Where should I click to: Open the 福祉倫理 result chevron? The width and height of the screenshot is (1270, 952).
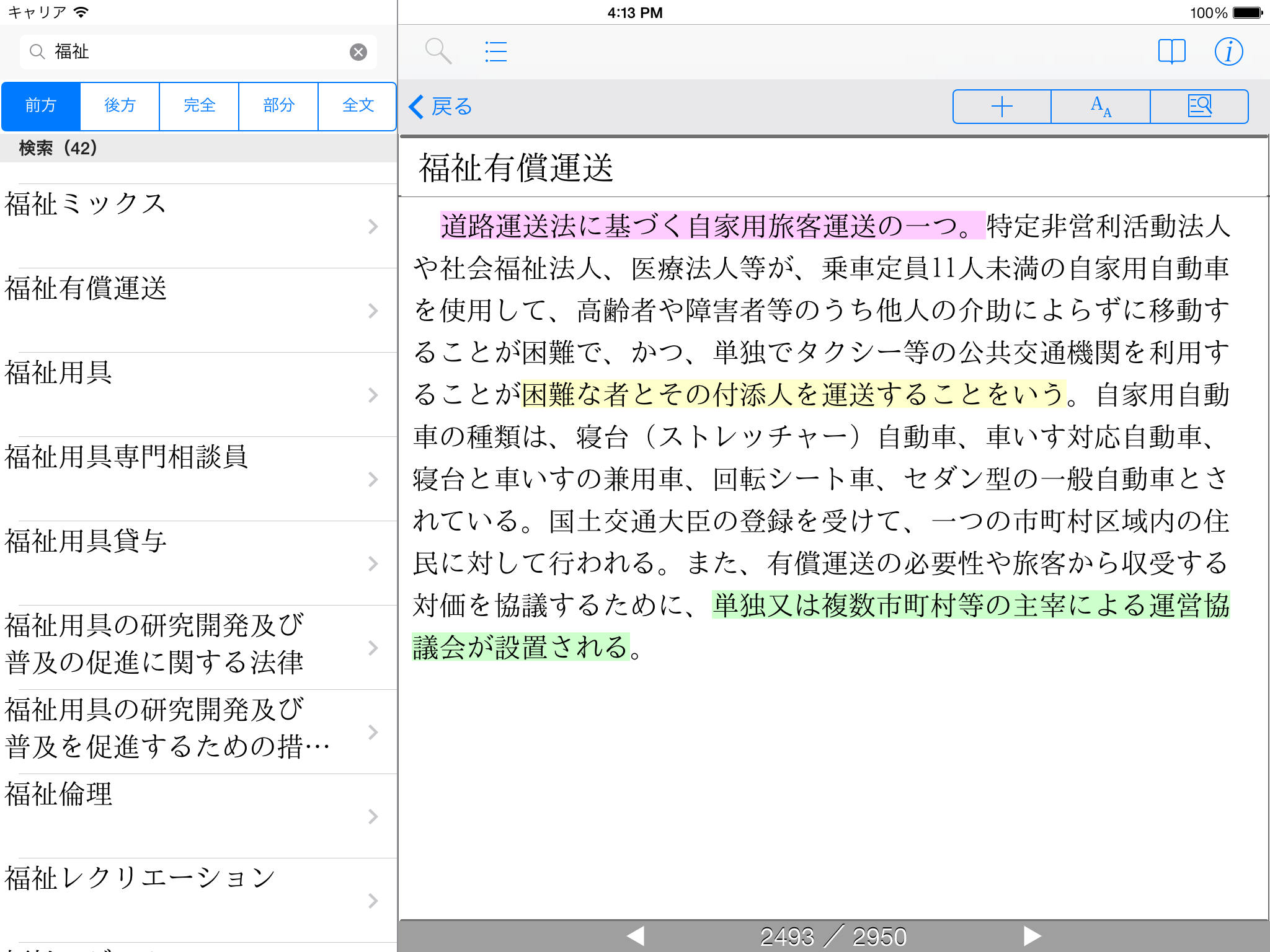click(373, 817)
